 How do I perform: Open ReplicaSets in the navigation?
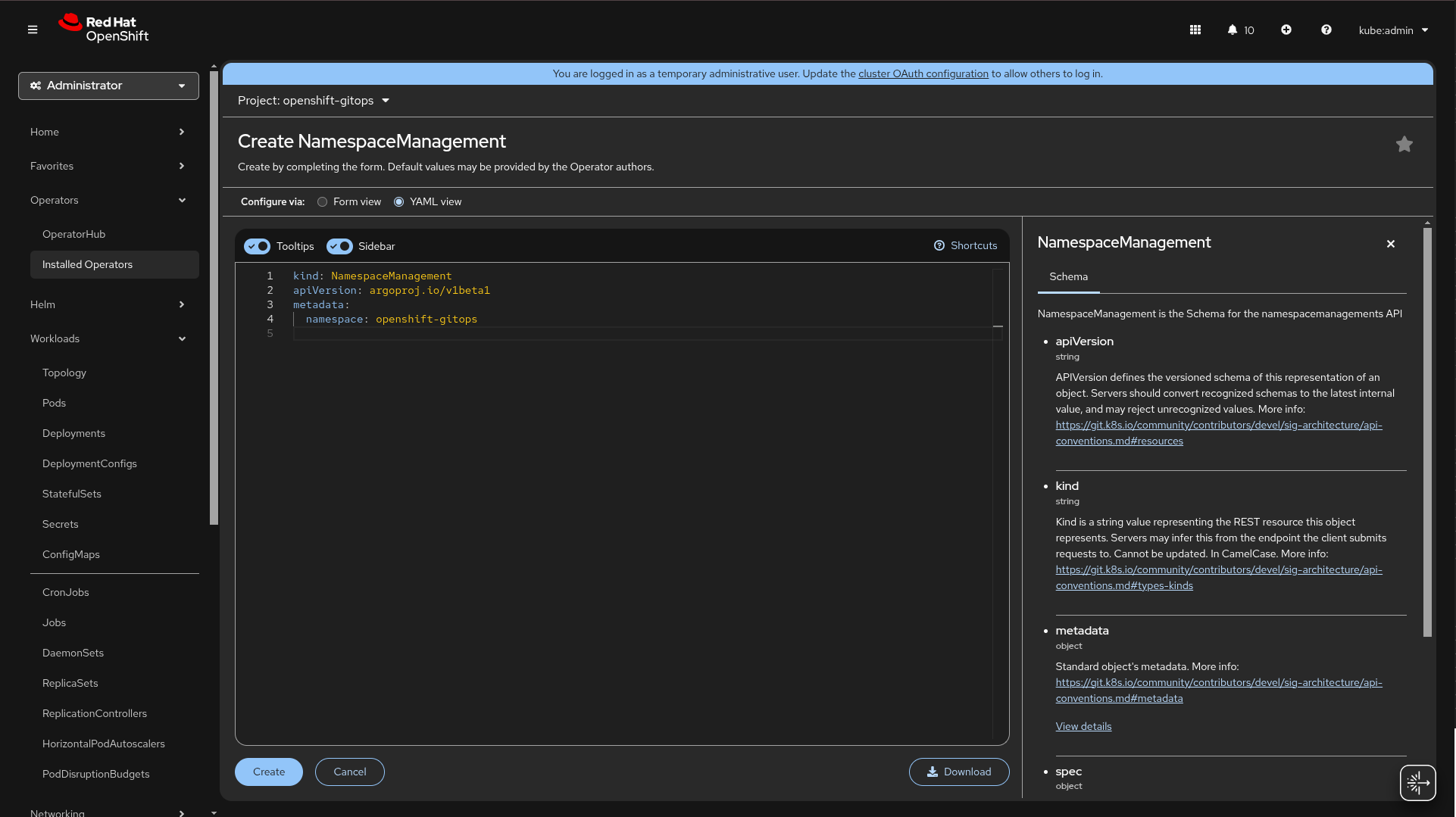pyautogui.click(x=70, y=683)
